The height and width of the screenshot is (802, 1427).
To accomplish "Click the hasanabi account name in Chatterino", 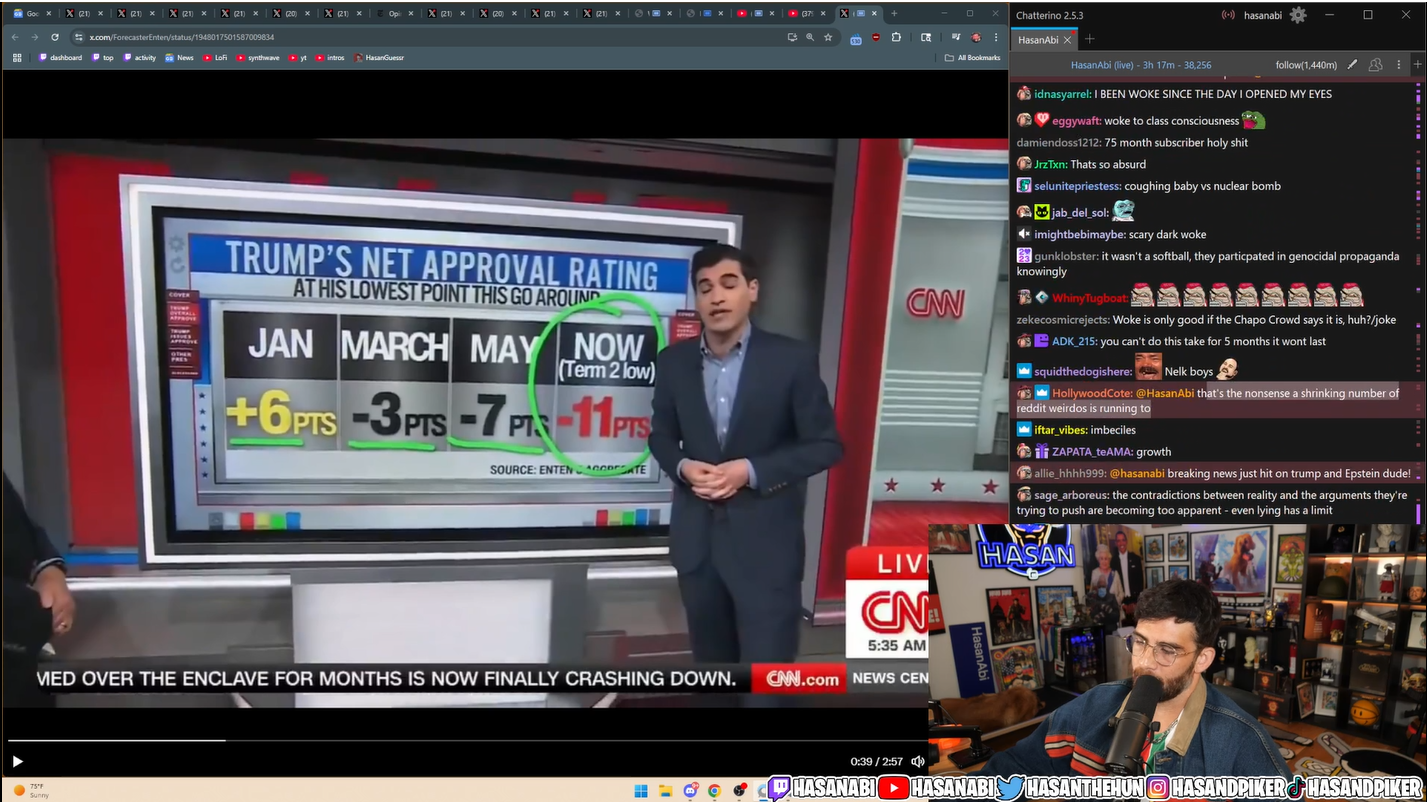I will (1262, 15).
